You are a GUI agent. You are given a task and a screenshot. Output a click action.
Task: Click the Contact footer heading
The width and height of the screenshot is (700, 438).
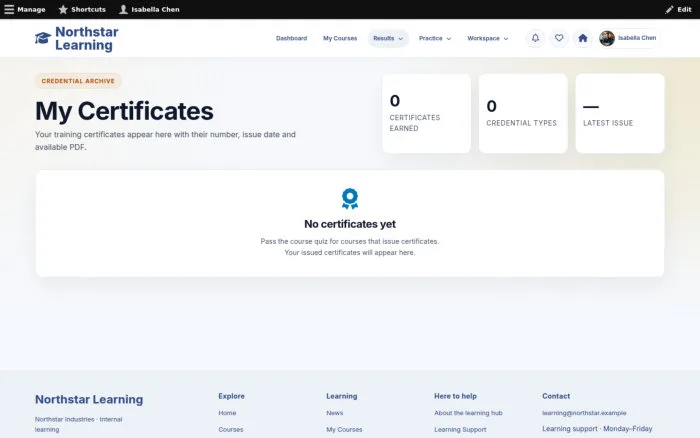[556, 396]
